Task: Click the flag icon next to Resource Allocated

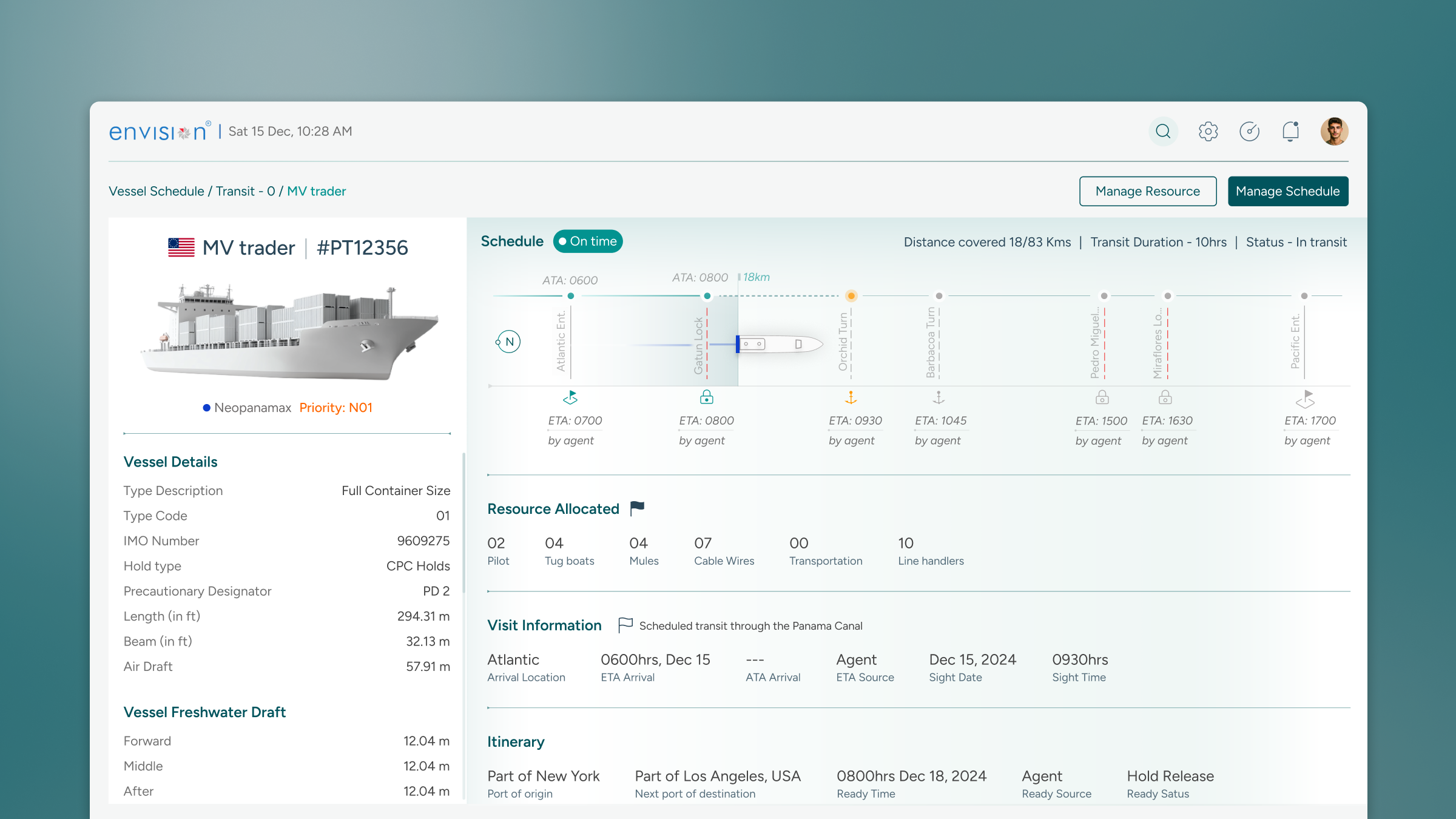Action: click(x=637, y=508)
